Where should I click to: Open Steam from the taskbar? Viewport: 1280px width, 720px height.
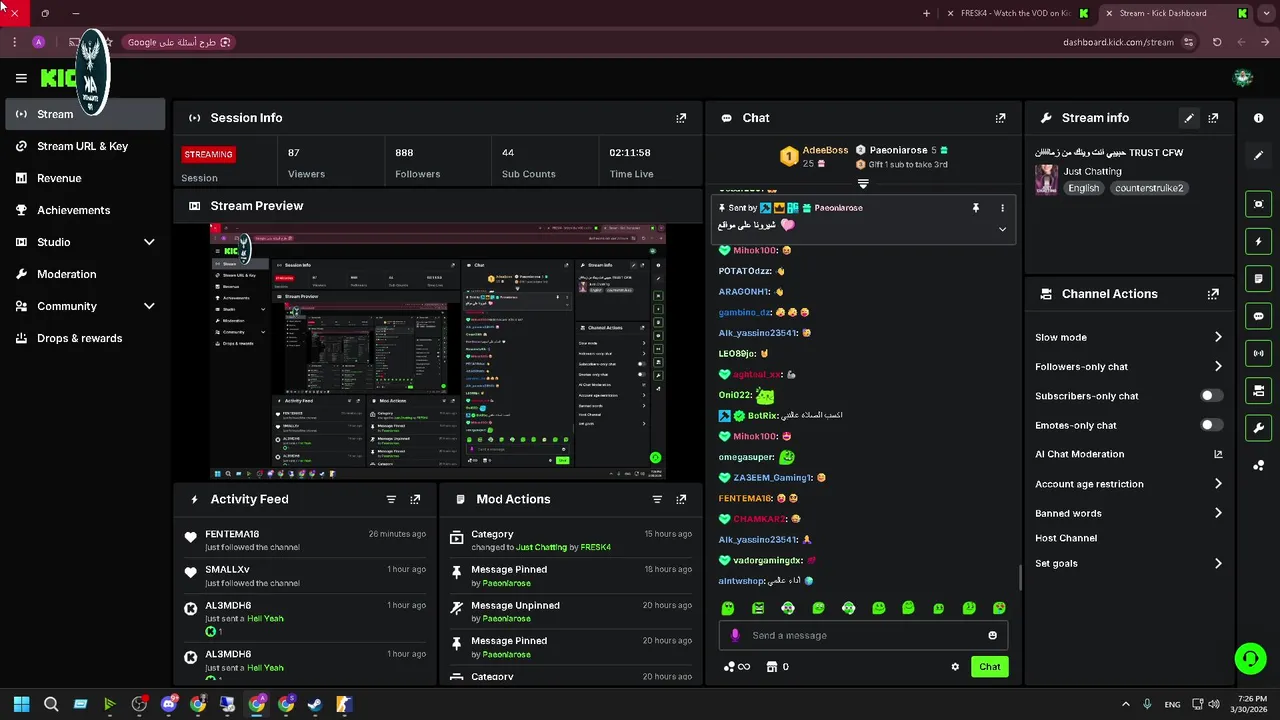pos(315,704)
